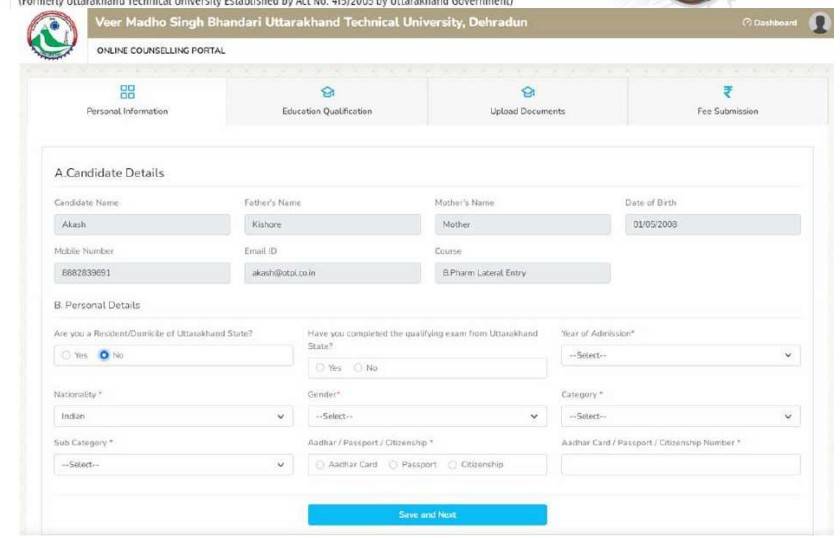
Task: Click the Mother's Name field
Action: pyautogui.click(x=522, y=225)
